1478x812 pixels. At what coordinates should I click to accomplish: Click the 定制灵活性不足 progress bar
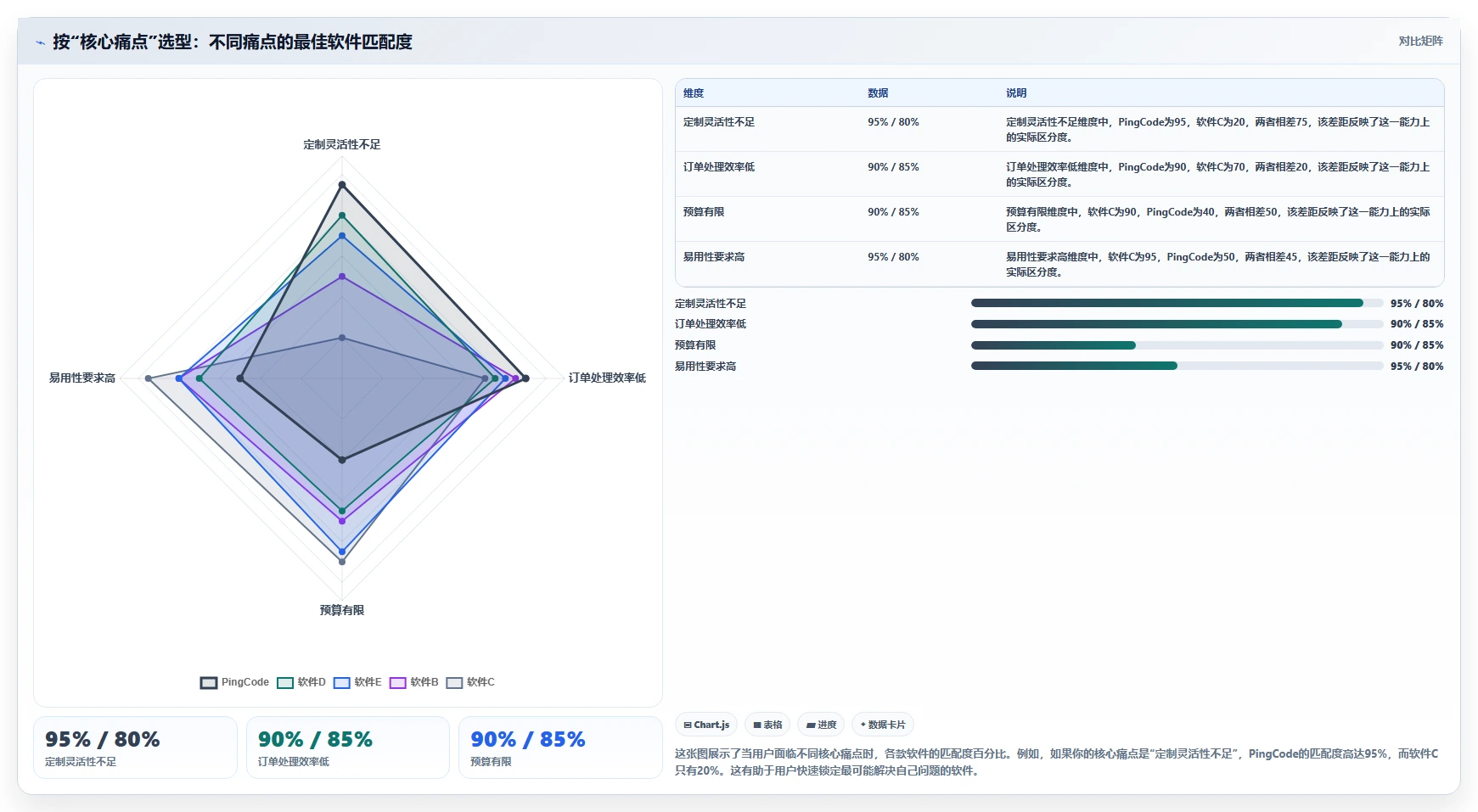tap(1177, 303)
